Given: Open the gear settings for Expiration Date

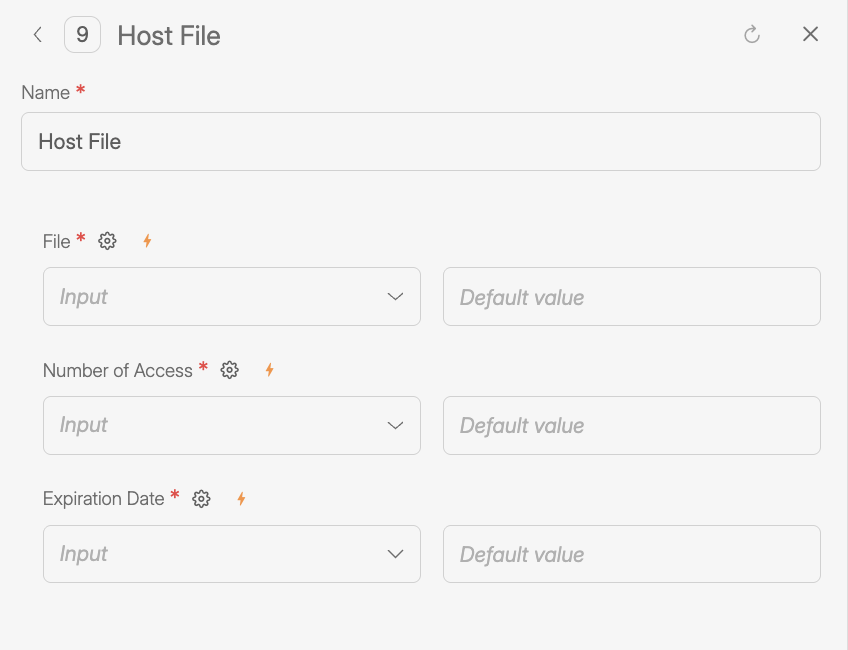Looking at the screenshot, I should click(201, 498).
